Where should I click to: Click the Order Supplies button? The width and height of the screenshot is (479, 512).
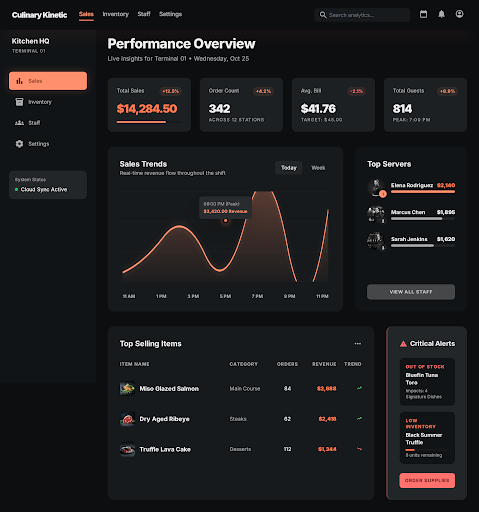tap(427, 480)
